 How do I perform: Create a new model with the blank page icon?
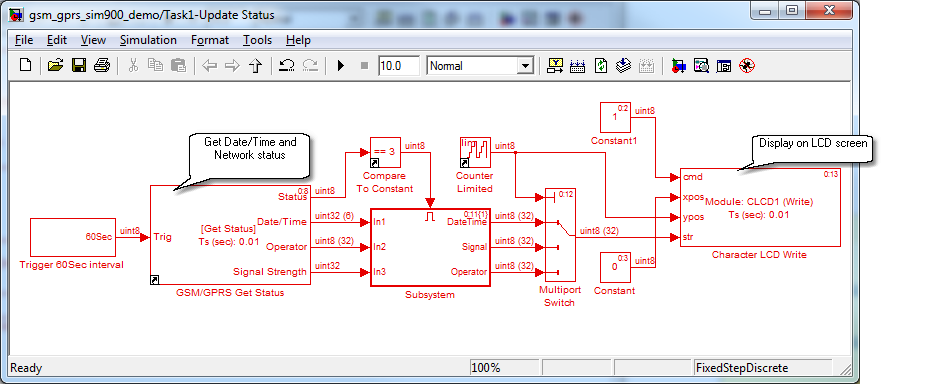[x=25, y=65]
